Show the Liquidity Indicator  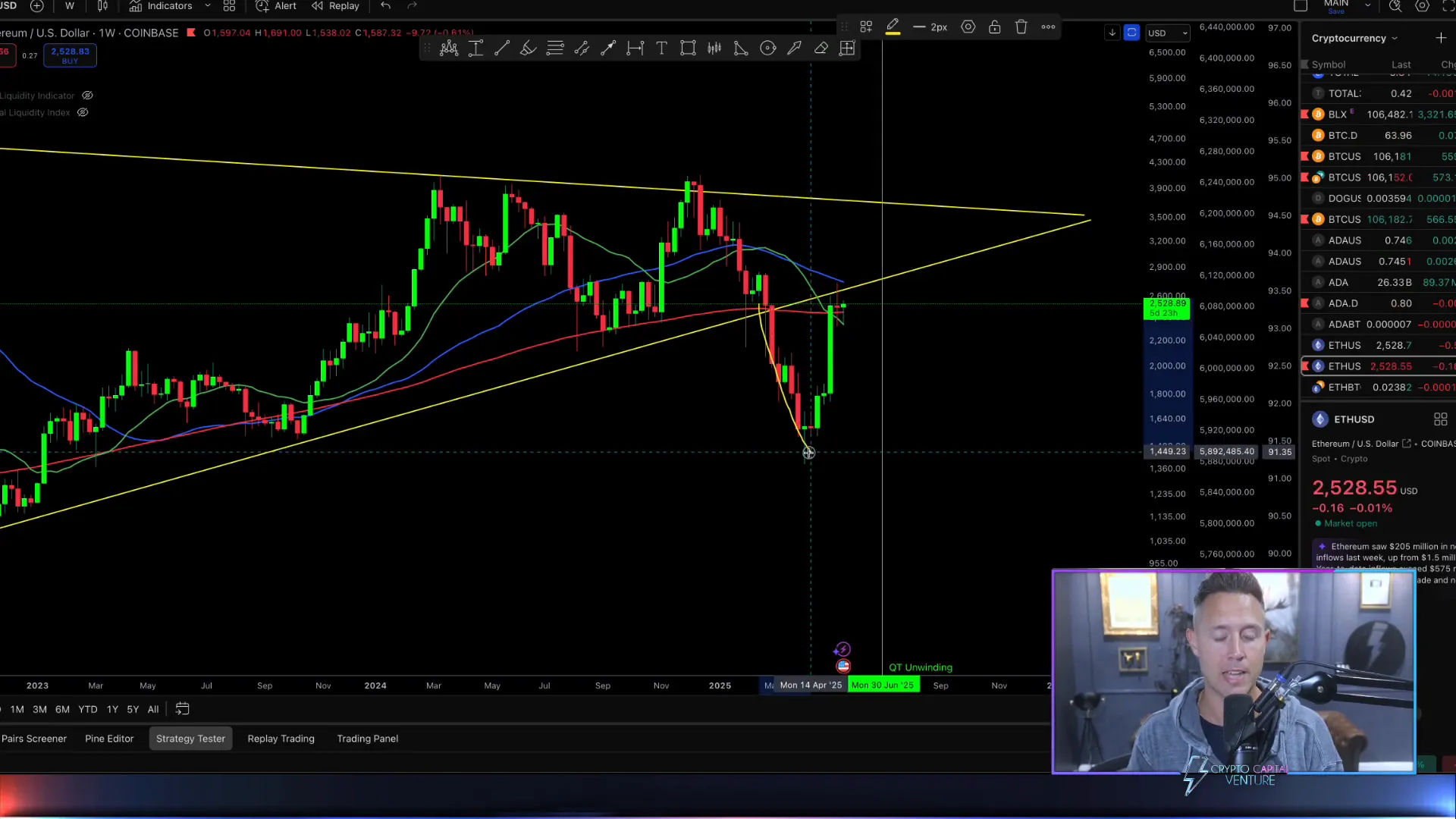click(x=87, y=96)
